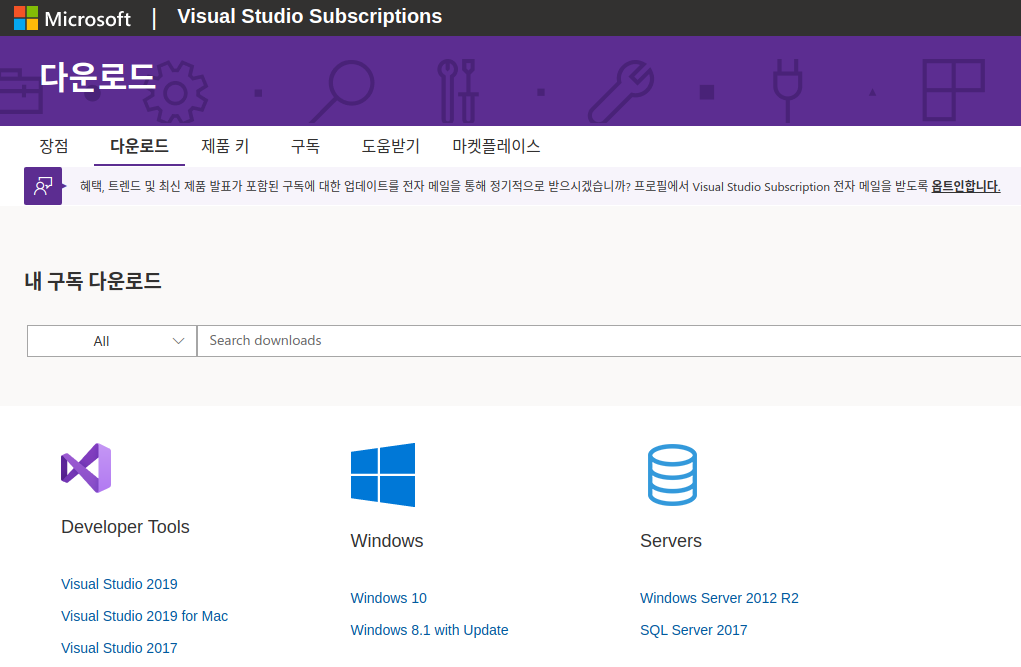
Task: Follow the 옵트인합니다 link
Action: point(965,186)
